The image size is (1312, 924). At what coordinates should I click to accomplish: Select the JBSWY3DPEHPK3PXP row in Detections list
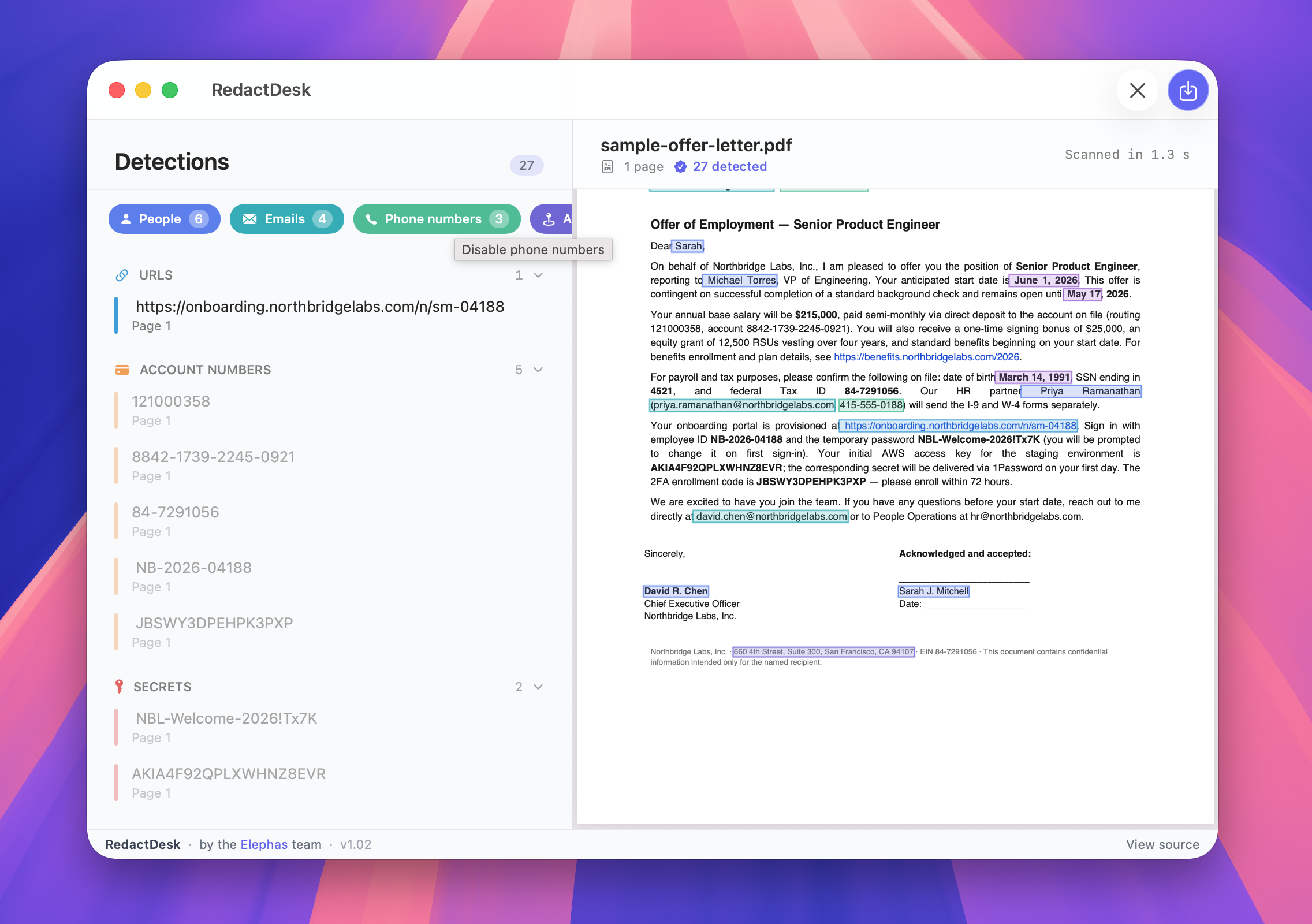pos(329,632)
